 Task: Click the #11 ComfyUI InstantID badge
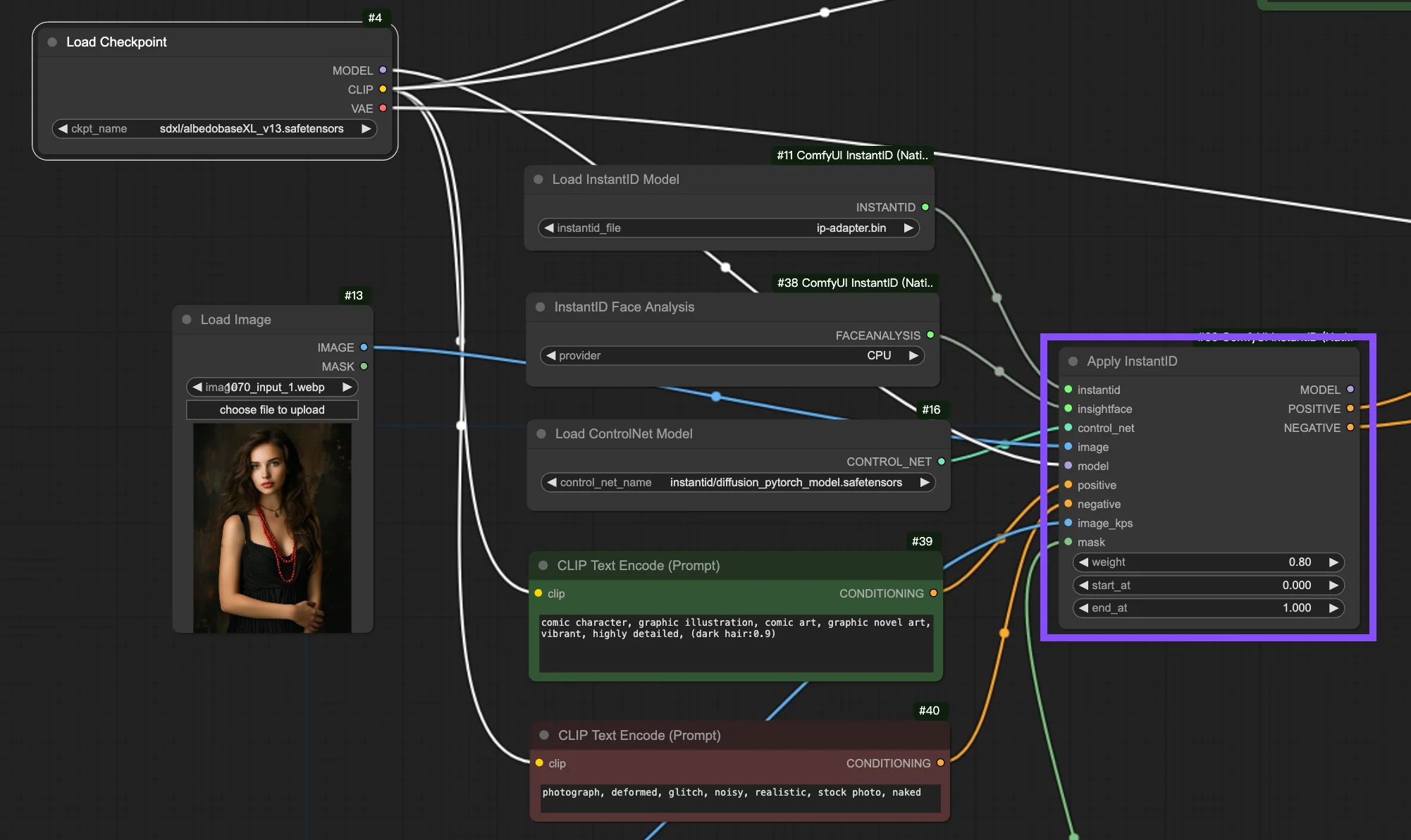coord(853,155)
